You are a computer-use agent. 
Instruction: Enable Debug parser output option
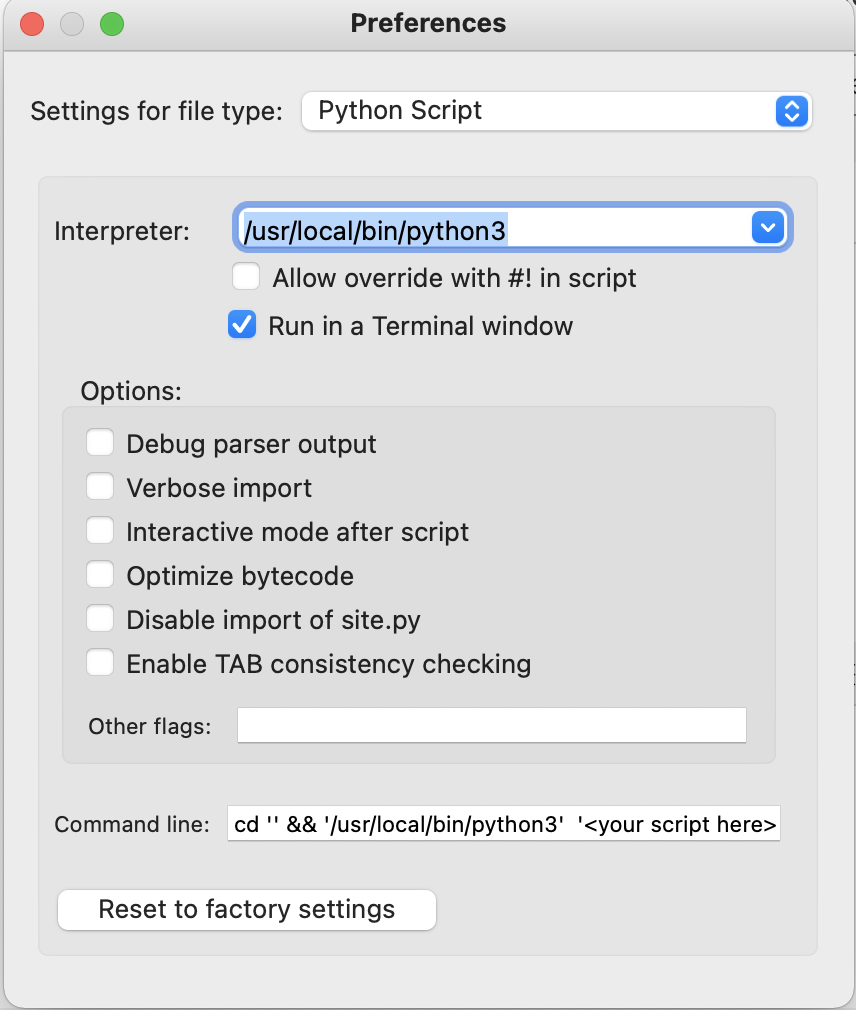coord(100,443)
